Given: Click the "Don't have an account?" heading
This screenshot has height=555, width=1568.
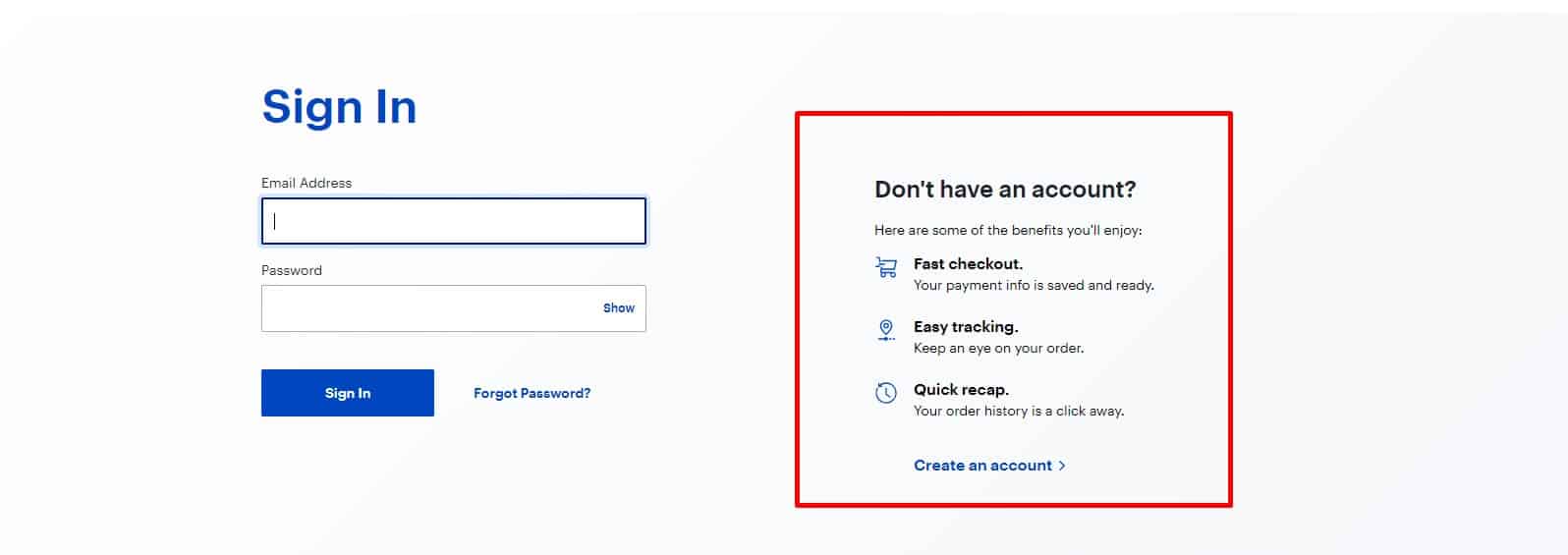Looking at the screenshot, I should point(1005,190).
